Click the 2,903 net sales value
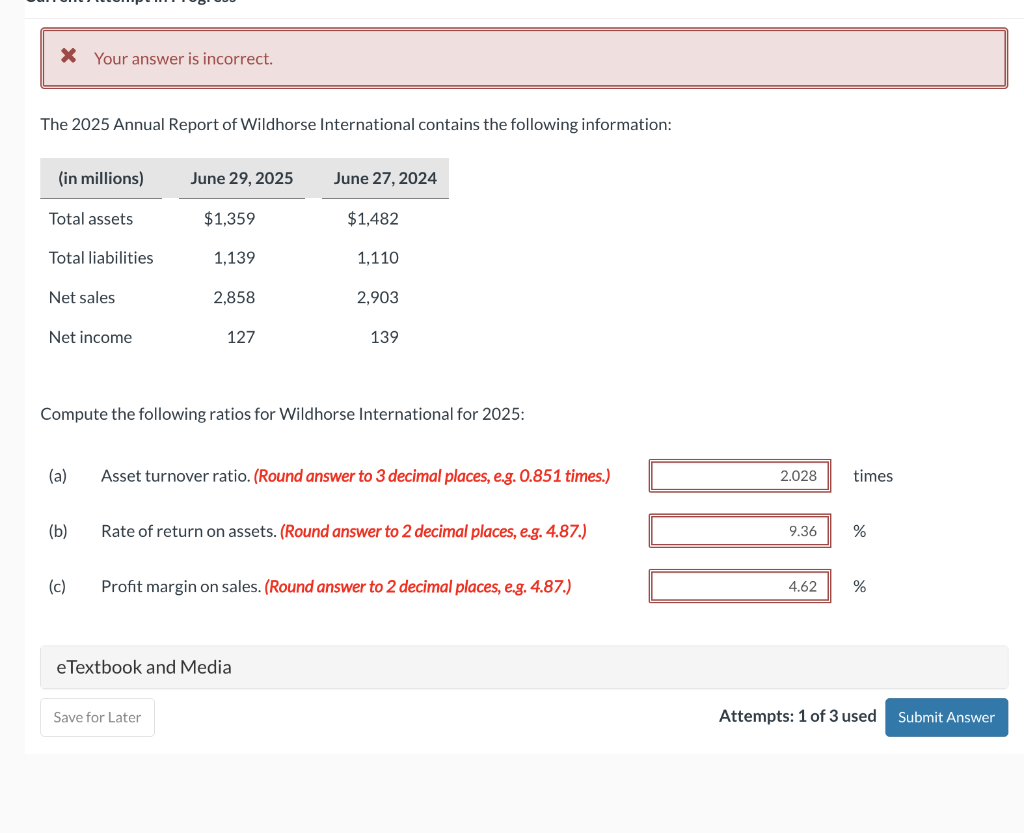1024x833 pixels. (377, 298)
